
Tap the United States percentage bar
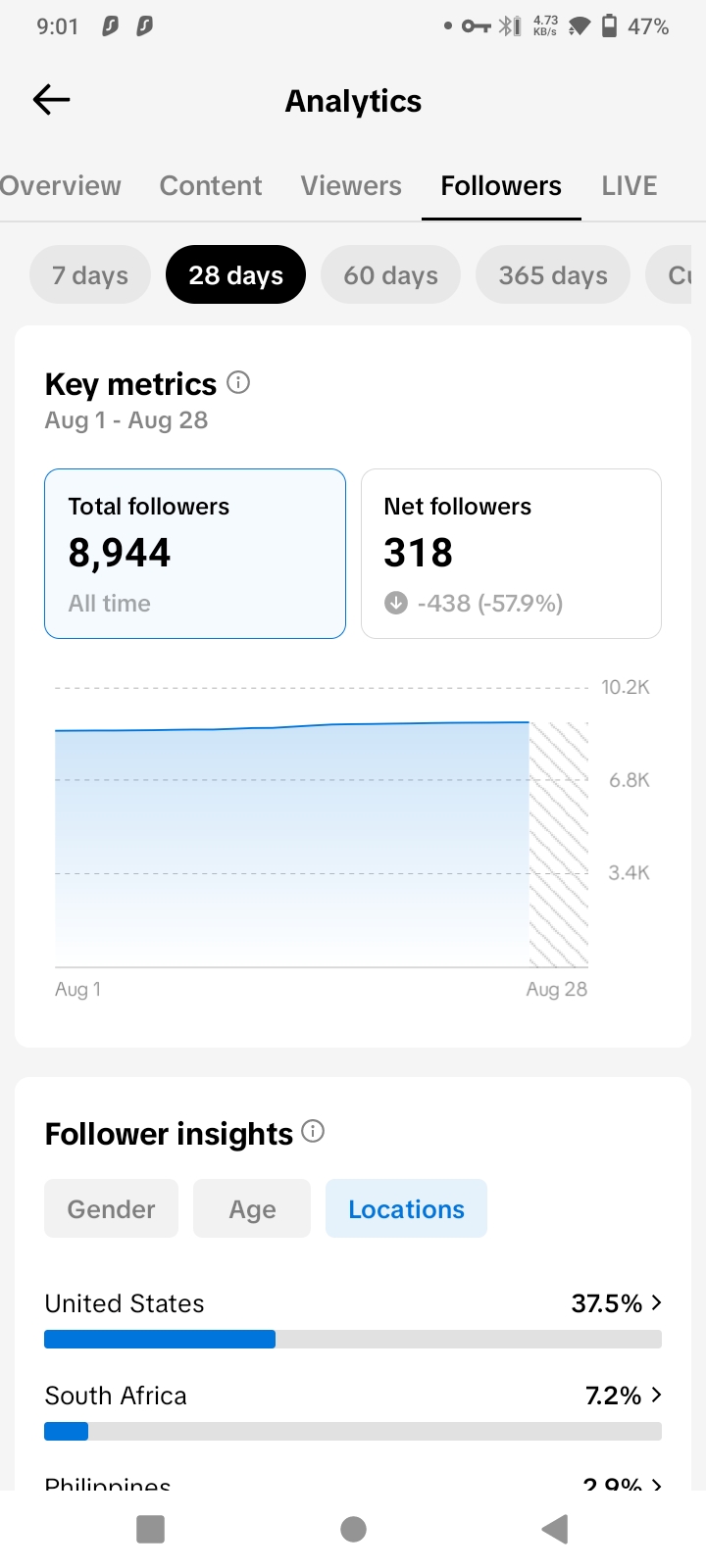click(353, 1339)
